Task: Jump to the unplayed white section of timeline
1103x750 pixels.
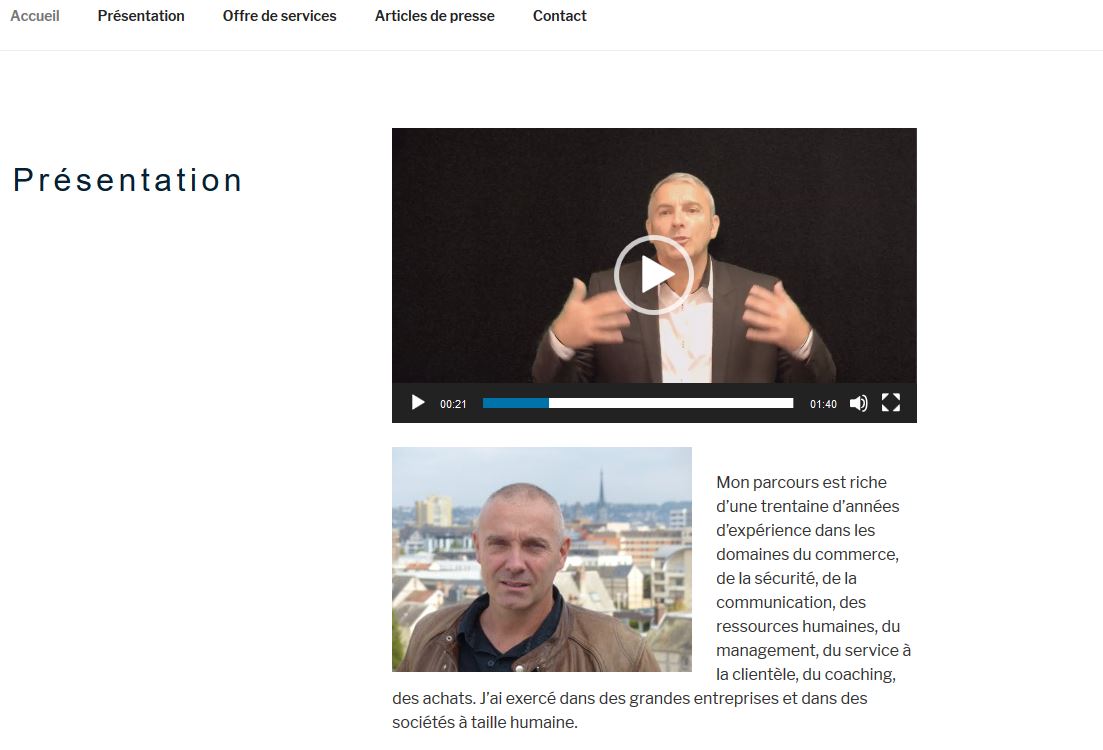Action: point(671,403)
